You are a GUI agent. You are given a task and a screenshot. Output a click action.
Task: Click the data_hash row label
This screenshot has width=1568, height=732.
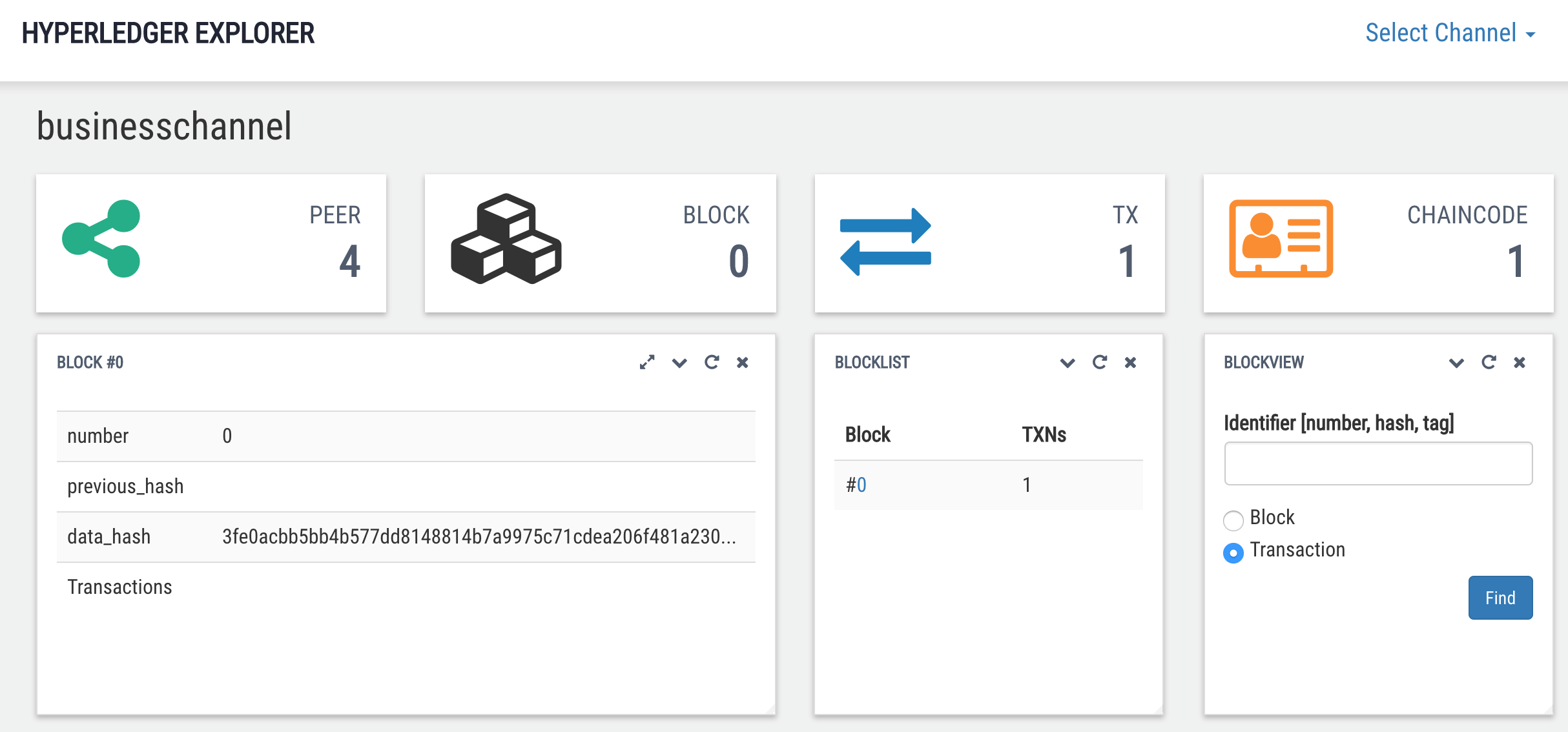pyautogui.click(x=108, y=536)
